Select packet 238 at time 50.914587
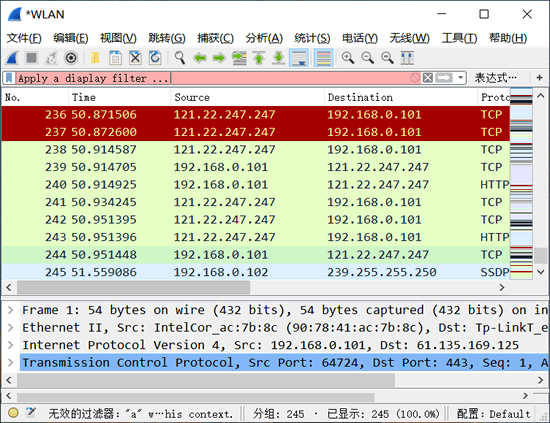Screen dimensions: 550x423 (x=256, y=150)
